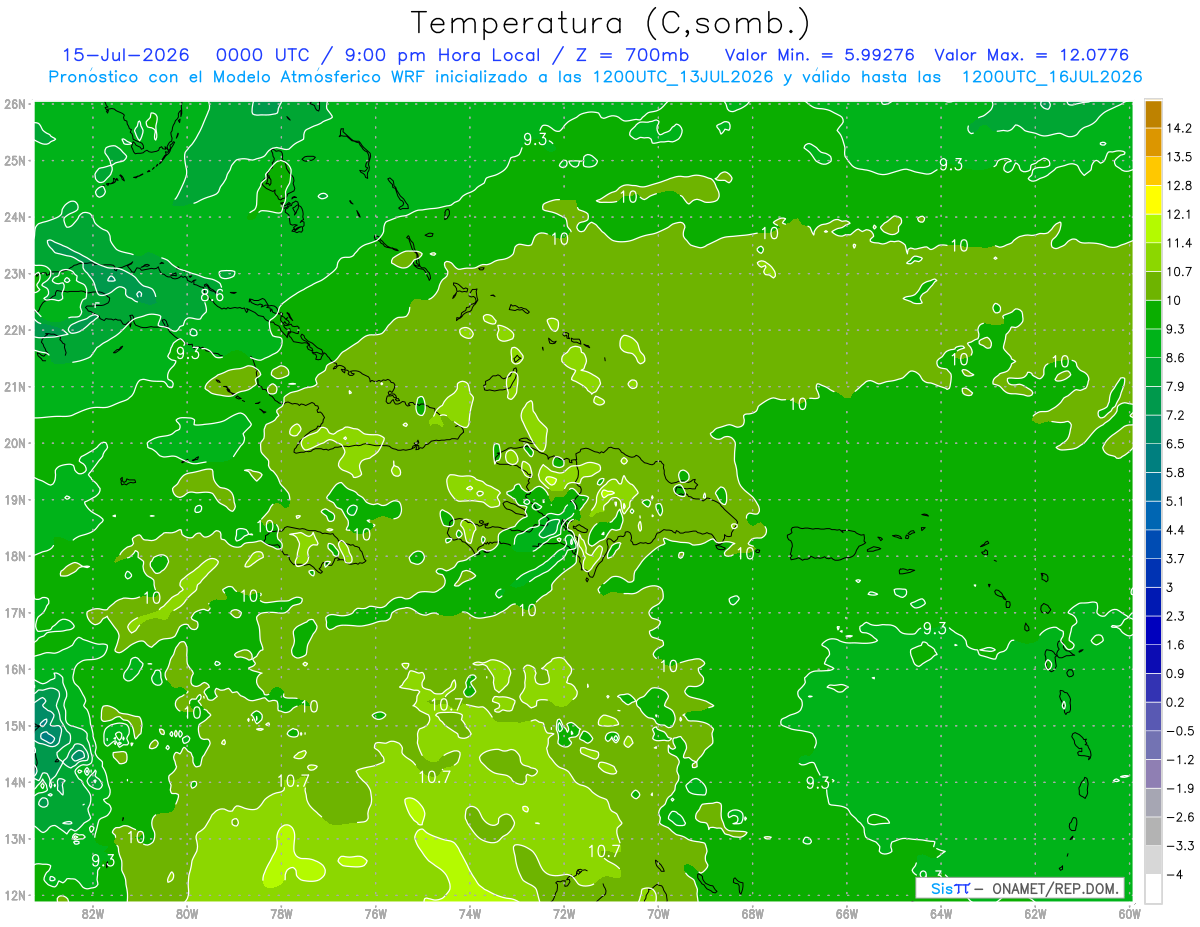Click the '60W' longitude axis label

point(1129,912)
